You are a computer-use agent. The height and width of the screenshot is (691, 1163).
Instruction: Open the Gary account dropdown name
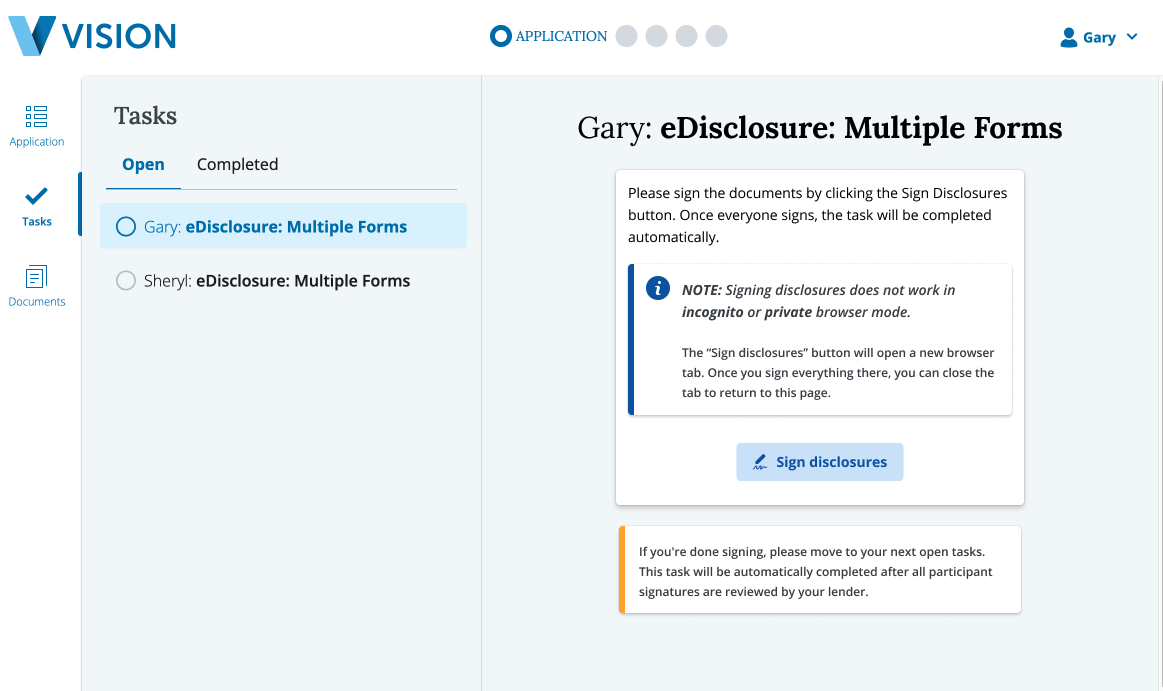click(x=1099, y=37)
